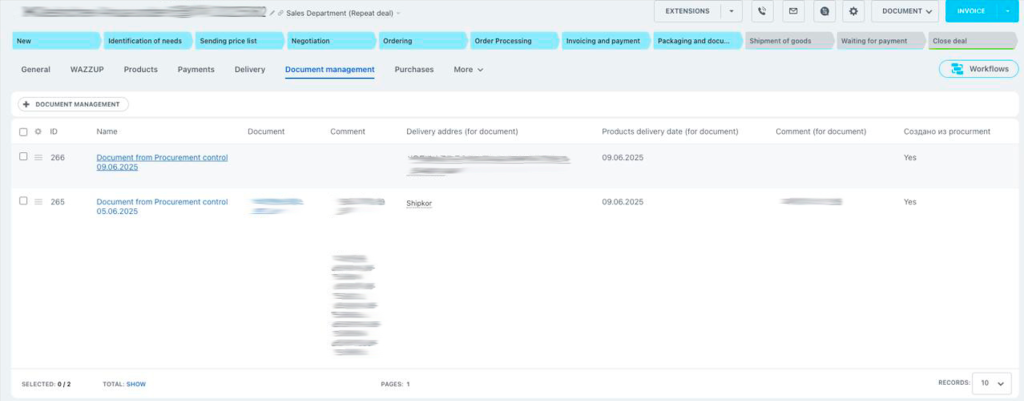Open row menu for record 265

point(39,202)
